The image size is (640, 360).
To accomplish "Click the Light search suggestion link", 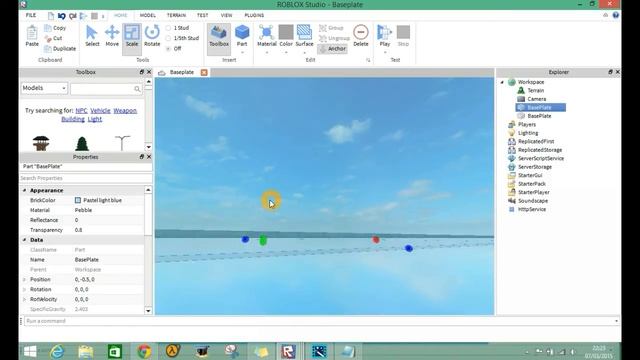I will pos(95,119).
